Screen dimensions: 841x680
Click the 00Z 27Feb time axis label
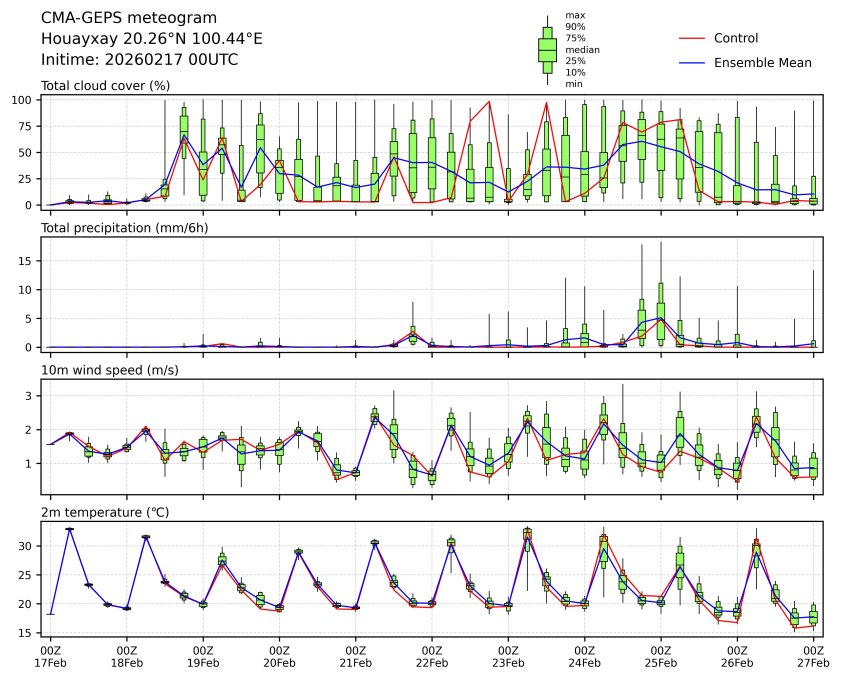pyautogui.click(x=813, y=655)
